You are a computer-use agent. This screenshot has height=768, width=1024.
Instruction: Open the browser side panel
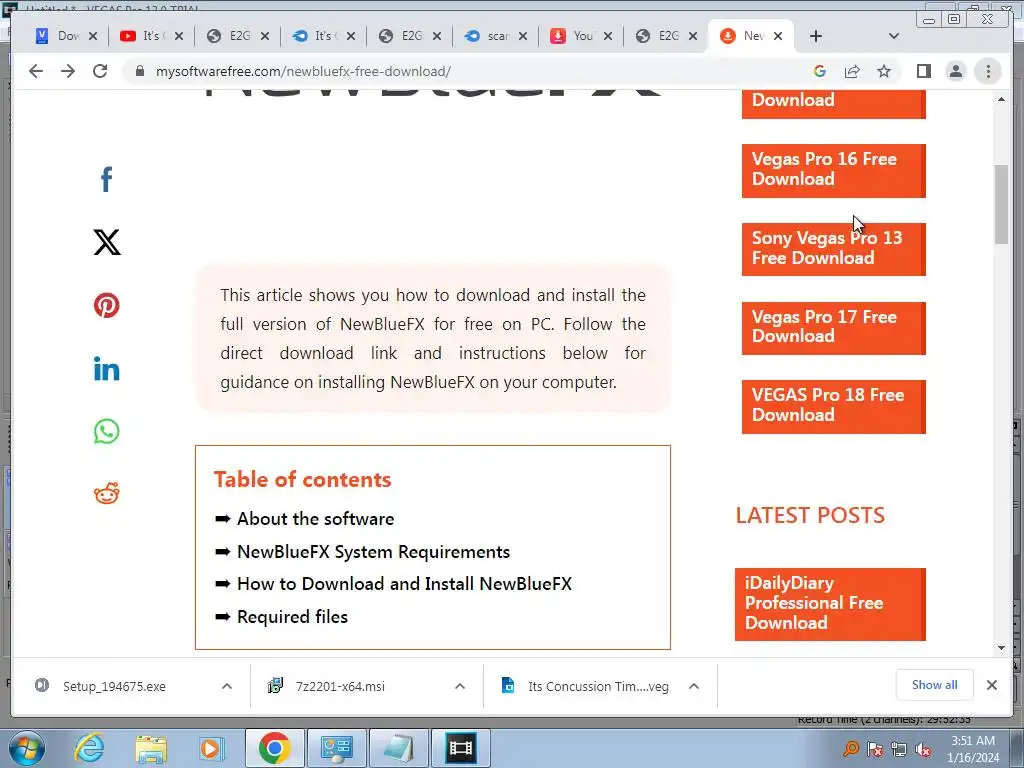click(923, 71)
